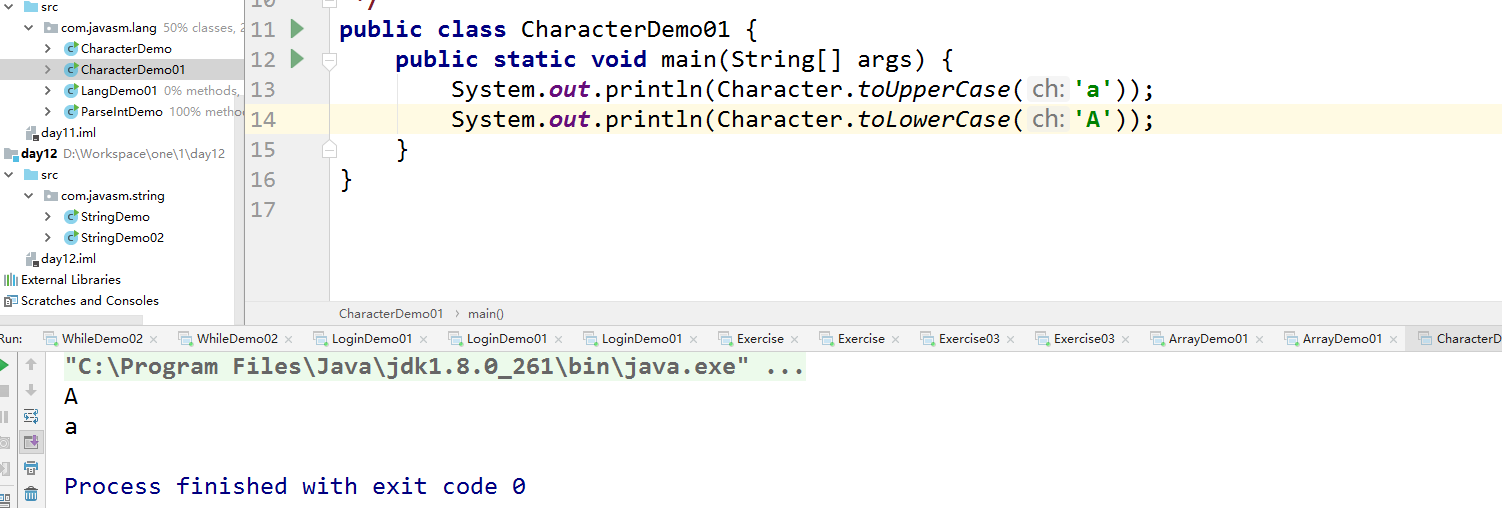This screenshot has width=1502, height=508.
Task: Toggle soft-wrap in the Run console
Action: 31,416
